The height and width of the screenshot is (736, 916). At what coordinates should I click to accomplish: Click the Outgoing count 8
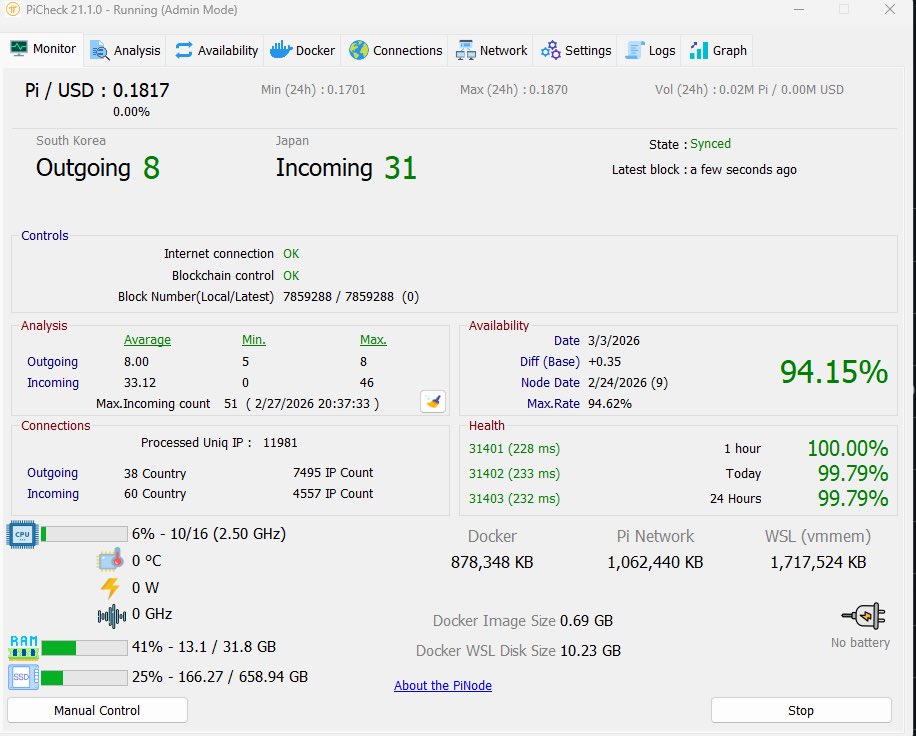click(x=151, y=168)
